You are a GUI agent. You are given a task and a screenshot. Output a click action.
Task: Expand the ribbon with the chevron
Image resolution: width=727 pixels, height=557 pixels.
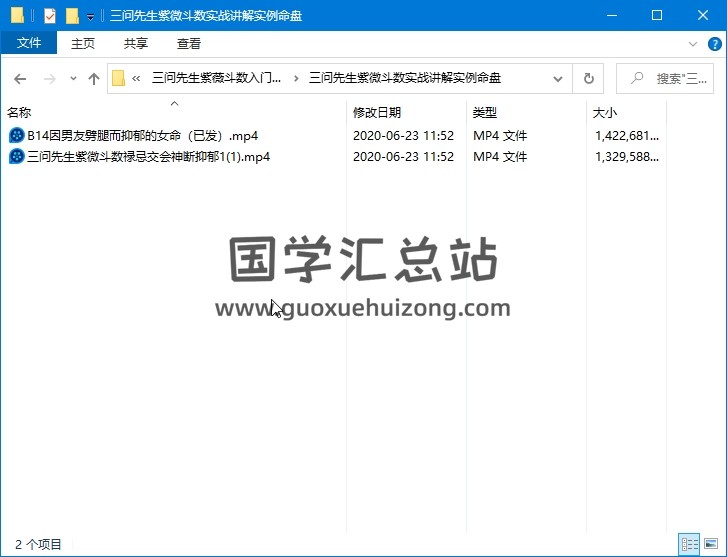[x=693, y=44]
